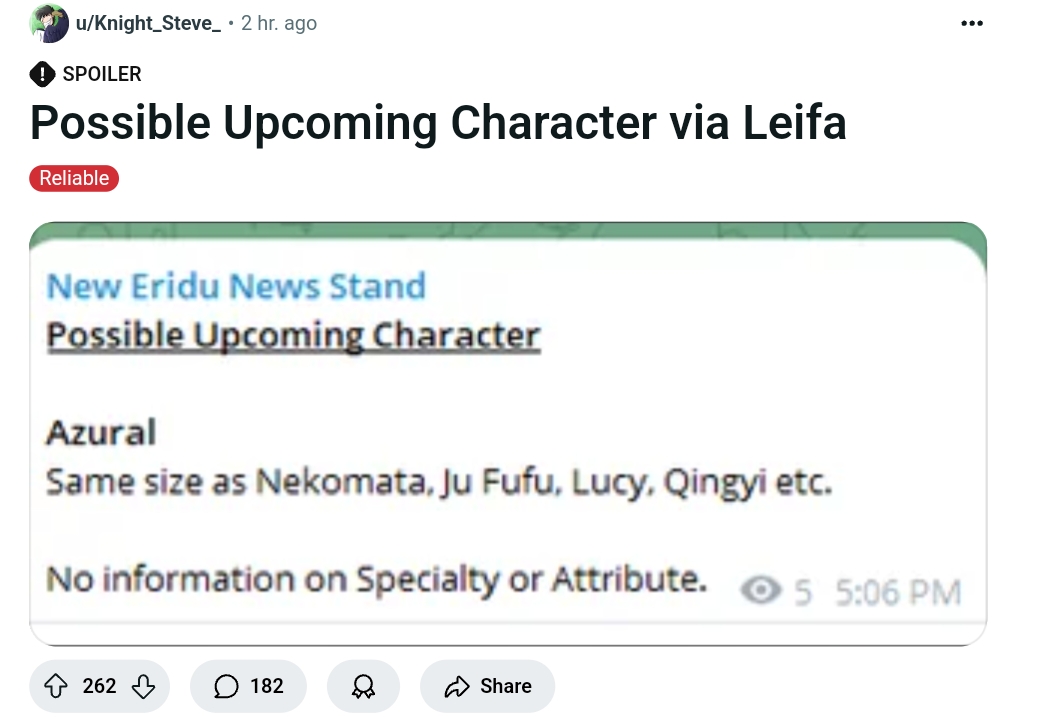
Task: Click the Share button label
Action: point(505,686)
